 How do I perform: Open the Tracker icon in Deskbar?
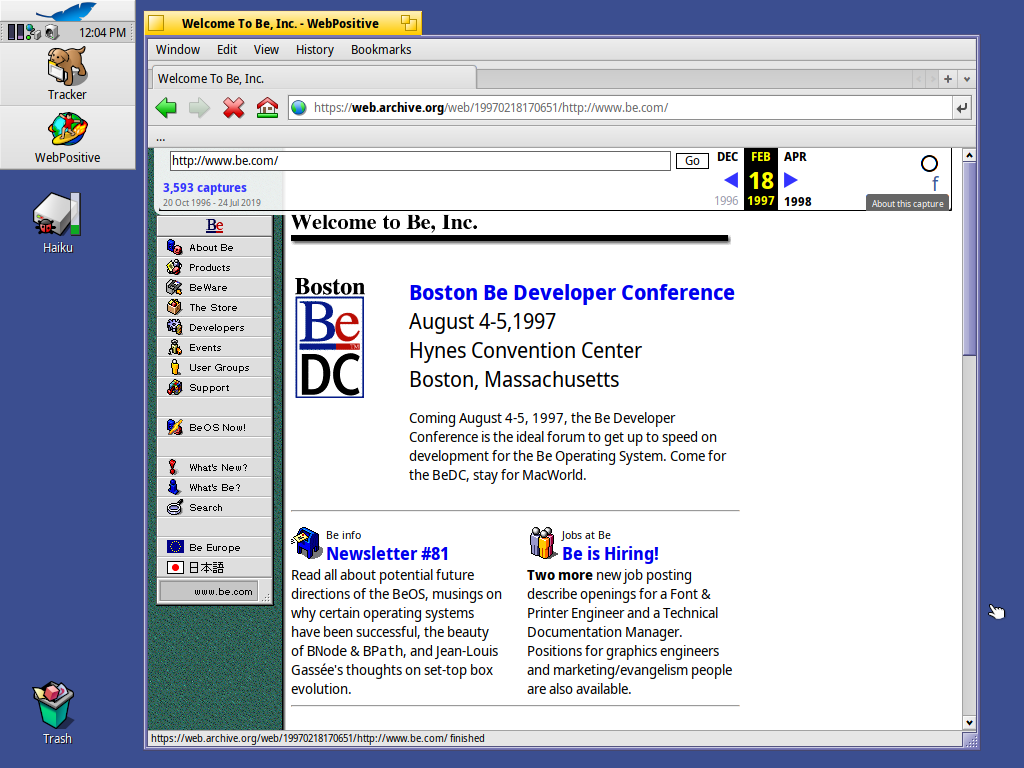pyautogui.click(x=67, y=73)
